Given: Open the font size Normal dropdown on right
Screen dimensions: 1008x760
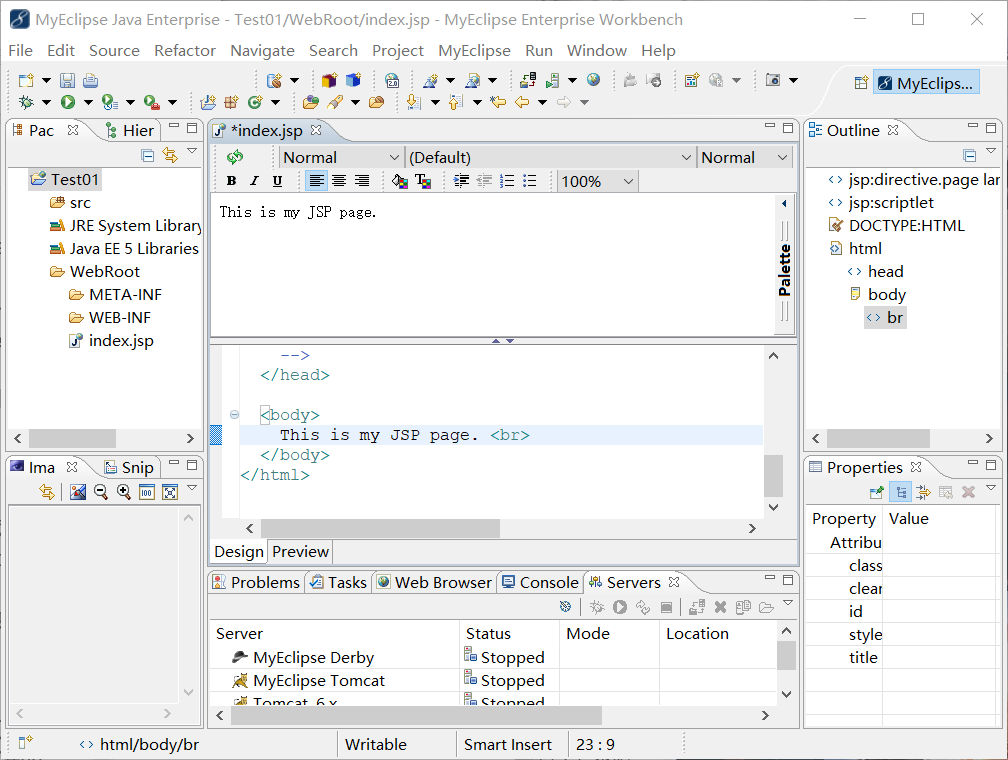Looking at the screenshot, I should click(x=744, y=158).
